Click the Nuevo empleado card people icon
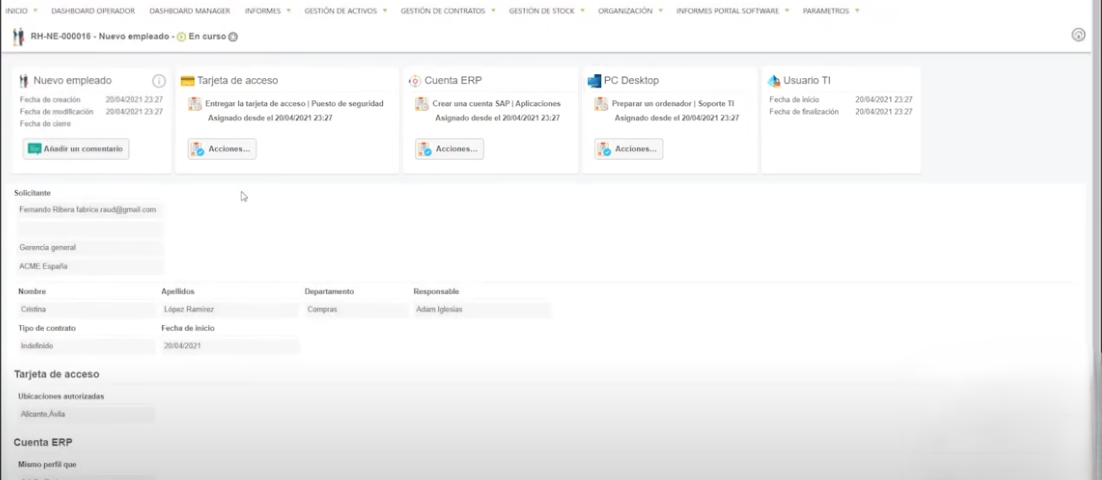1102x480 pixels. [x=24, y=81]
